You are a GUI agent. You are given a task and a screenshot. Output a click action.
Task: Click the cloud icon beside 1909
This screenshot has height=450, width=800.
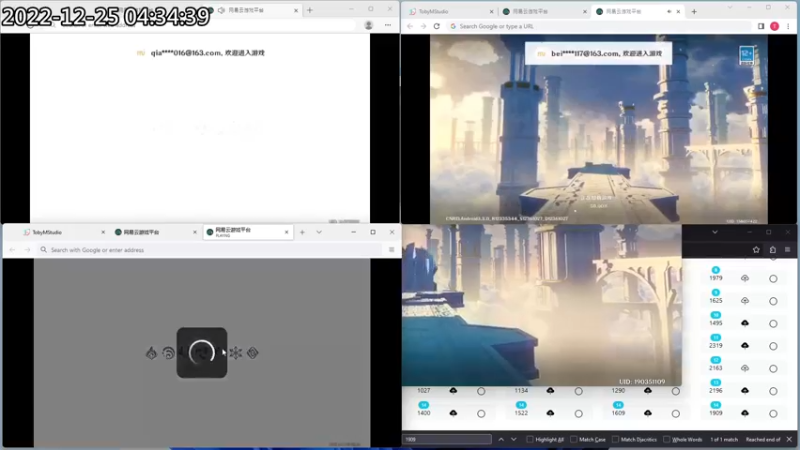tap(745, 413)
